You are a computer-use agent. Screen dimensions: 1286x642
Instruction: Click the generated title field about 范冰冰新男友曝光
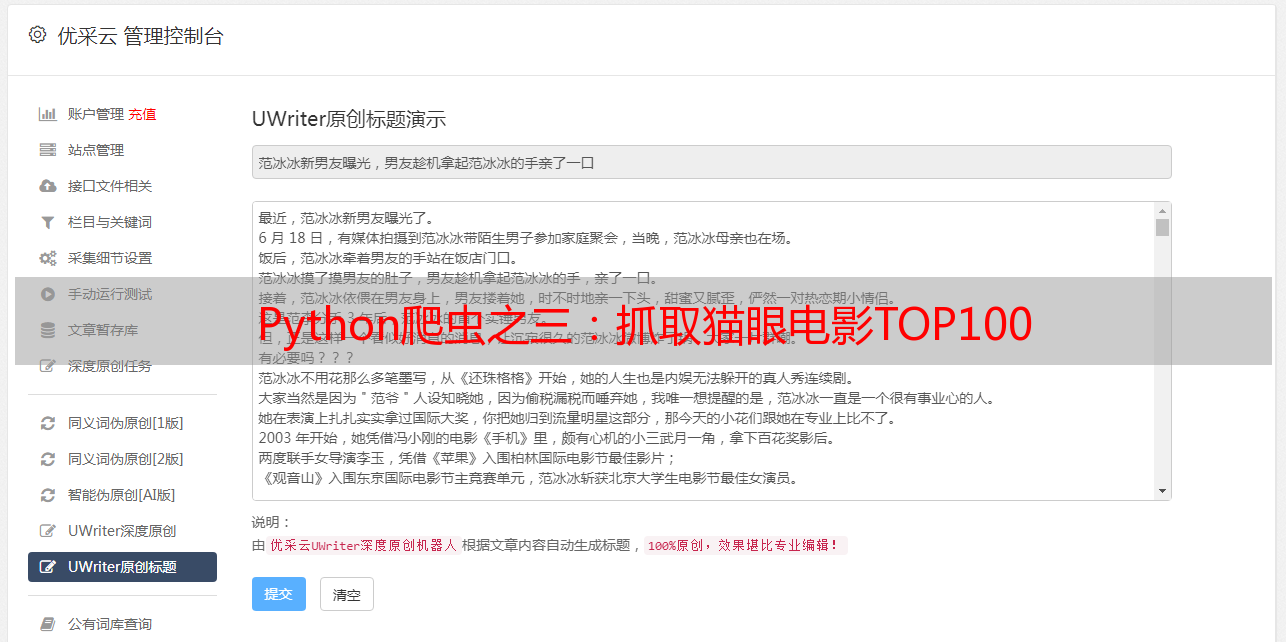711,162
